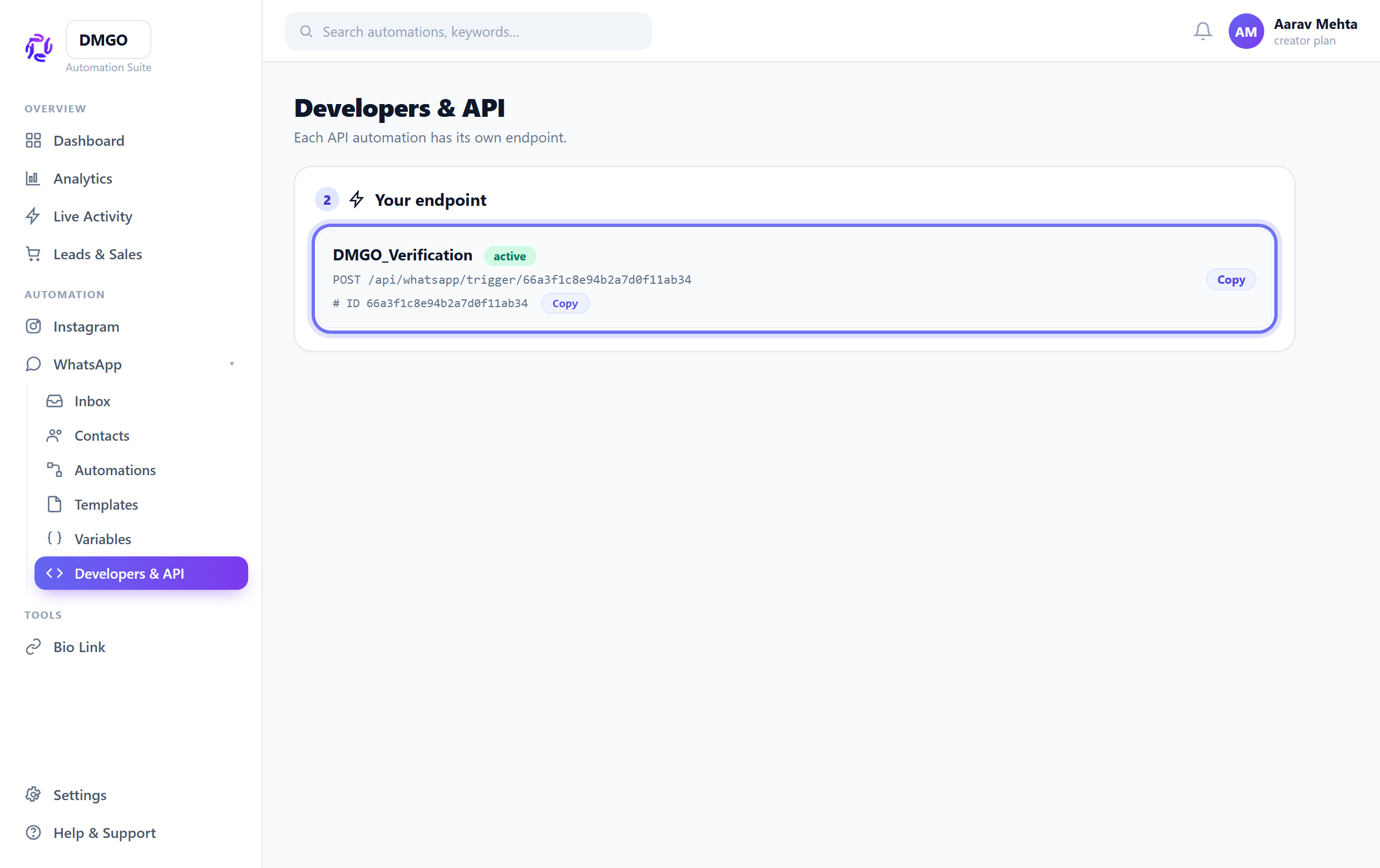Click the Analytics bar chart icon
Image resolution: width=1380 pixels, height=868 pixels.
point(33,178)
